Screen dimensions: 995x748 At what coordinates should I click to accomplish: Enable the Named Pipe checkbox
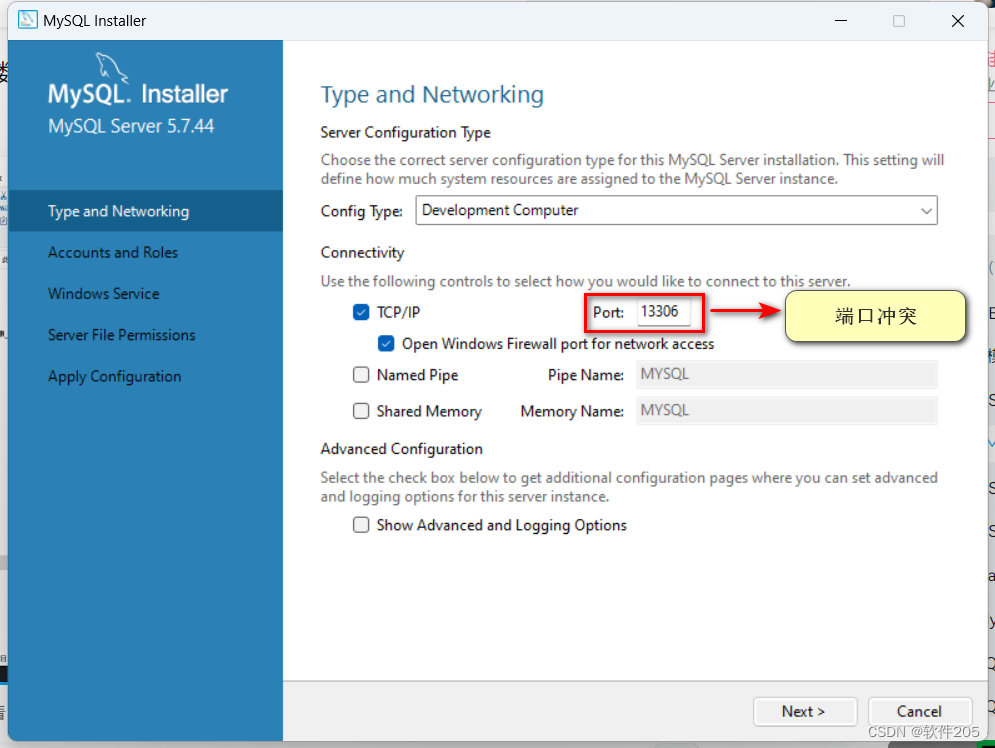(x=361, y=375)
